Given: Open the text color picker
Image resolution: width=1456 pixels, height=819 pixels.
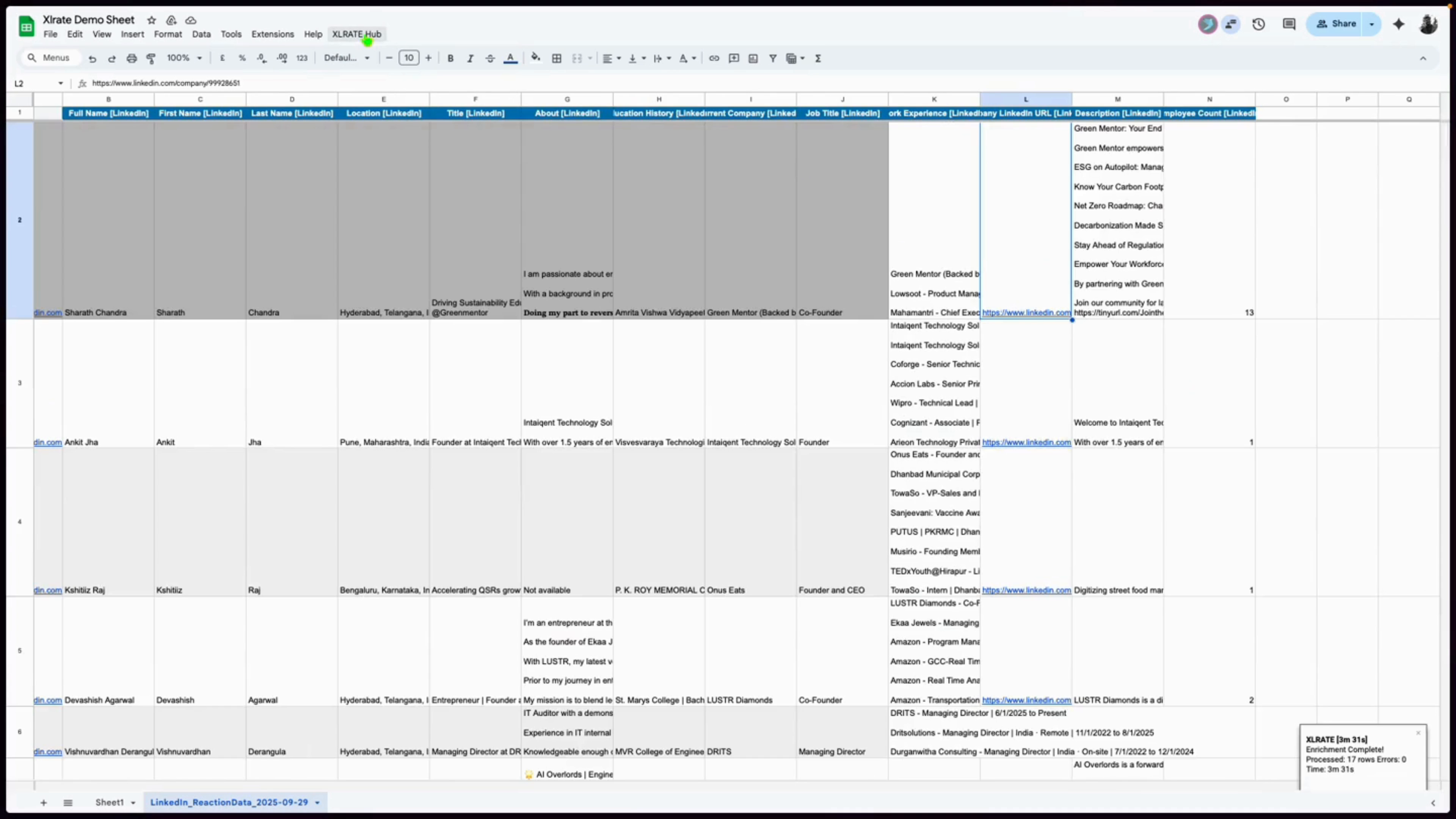Looking at the screenshot, I should (x=510, y=58).
